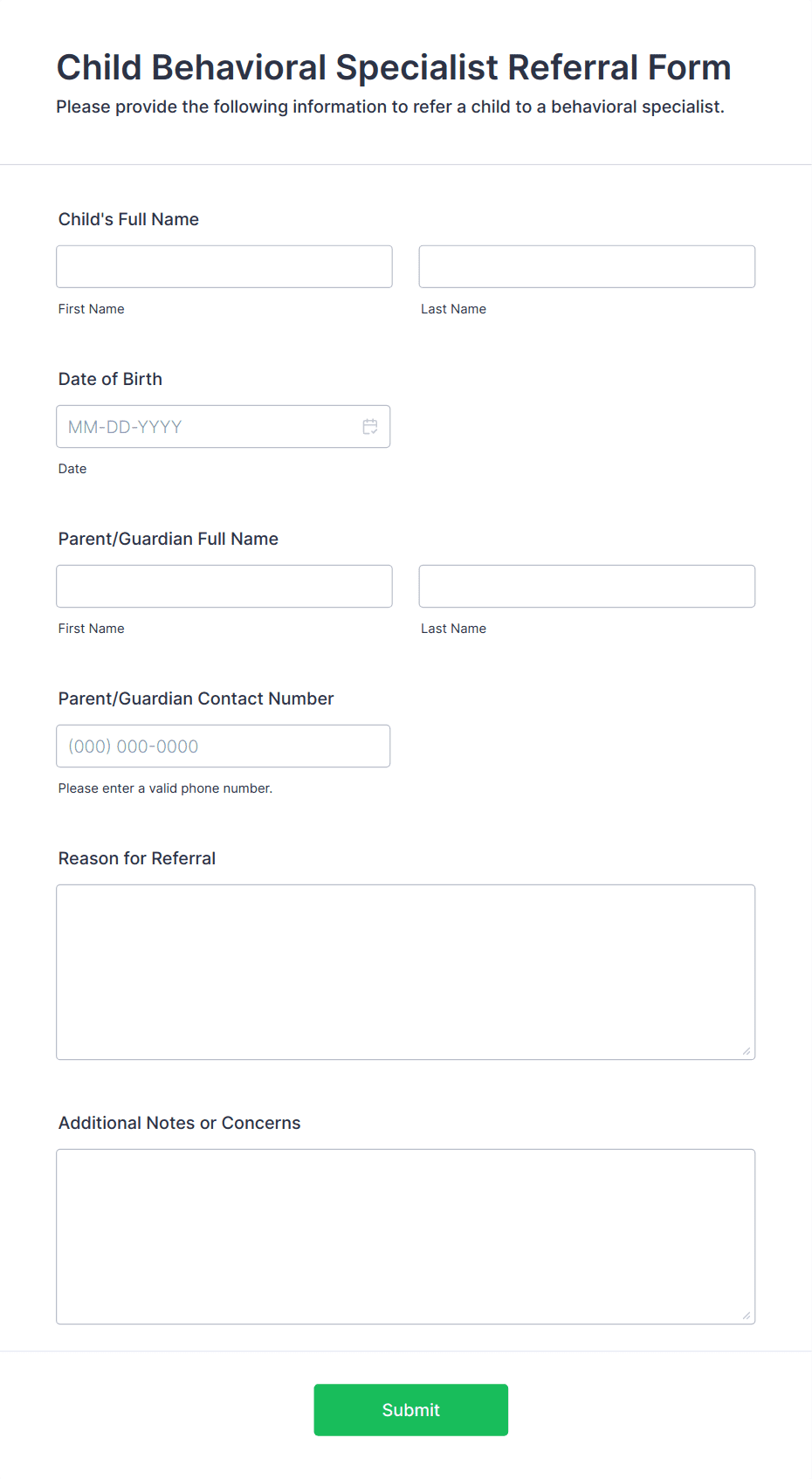Click the Reason for Referral textarea resize handle
This screenshot has width=812, height=1479.
(747, 1051)
